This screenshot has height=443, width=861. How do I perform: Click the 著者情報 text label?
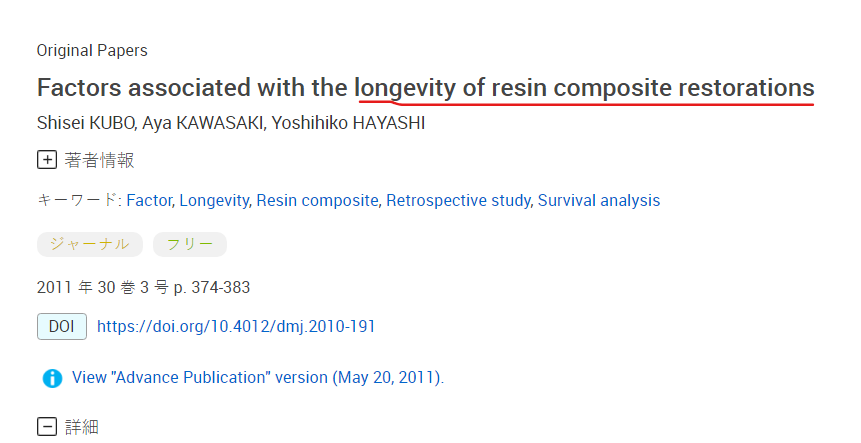pyautogui.click(x=99, y=160)
